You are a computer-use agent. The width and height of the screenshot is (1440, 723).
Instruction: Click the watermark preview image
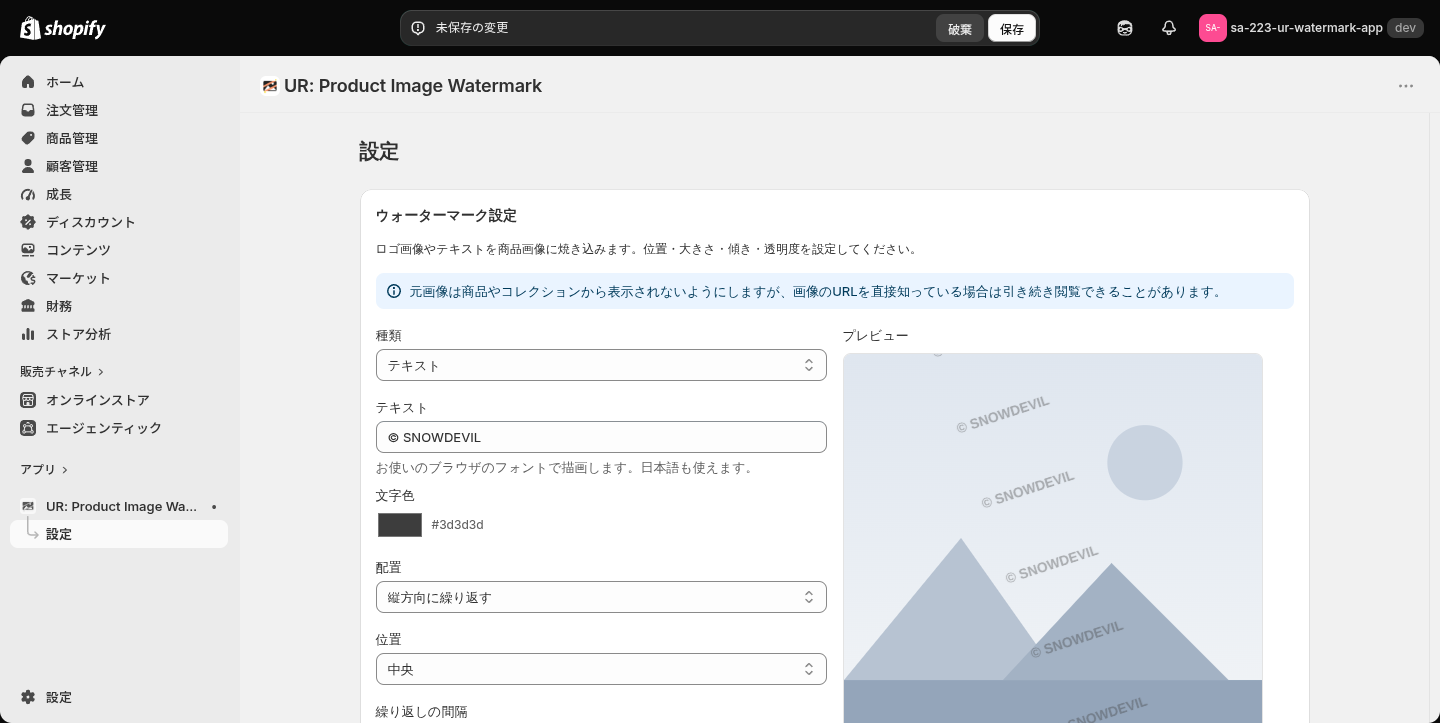click(x=1052, y=538)
